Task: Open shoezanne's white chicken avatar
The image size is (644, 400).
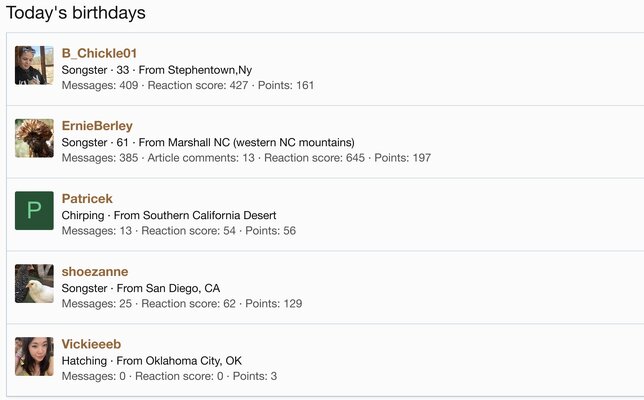Action: tap(34, 283)
